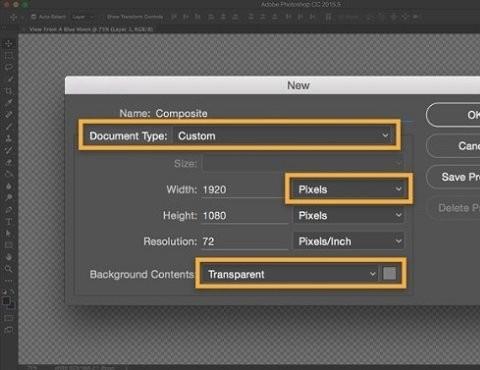The height and width of the screenshot is (370, 480).
Task: Toggle the Auto-Select checkbox
Action: 33,17
